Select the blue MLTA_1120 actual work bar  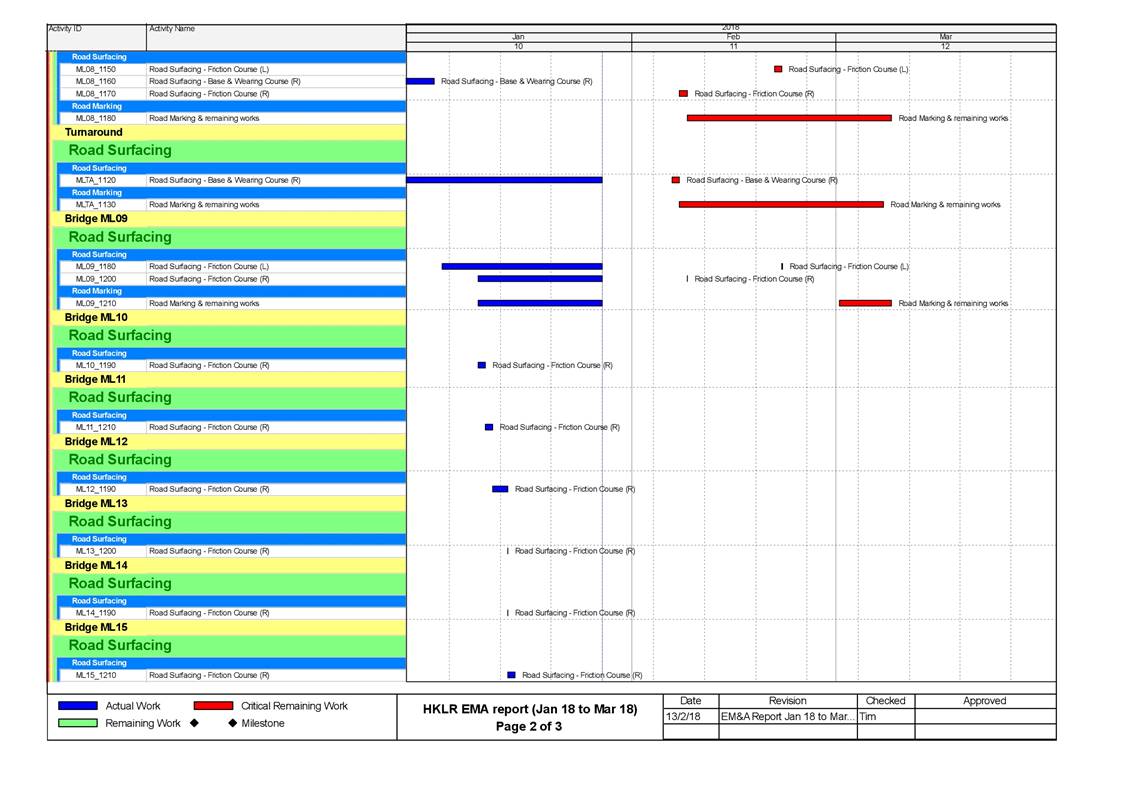(x=504, y=180)
